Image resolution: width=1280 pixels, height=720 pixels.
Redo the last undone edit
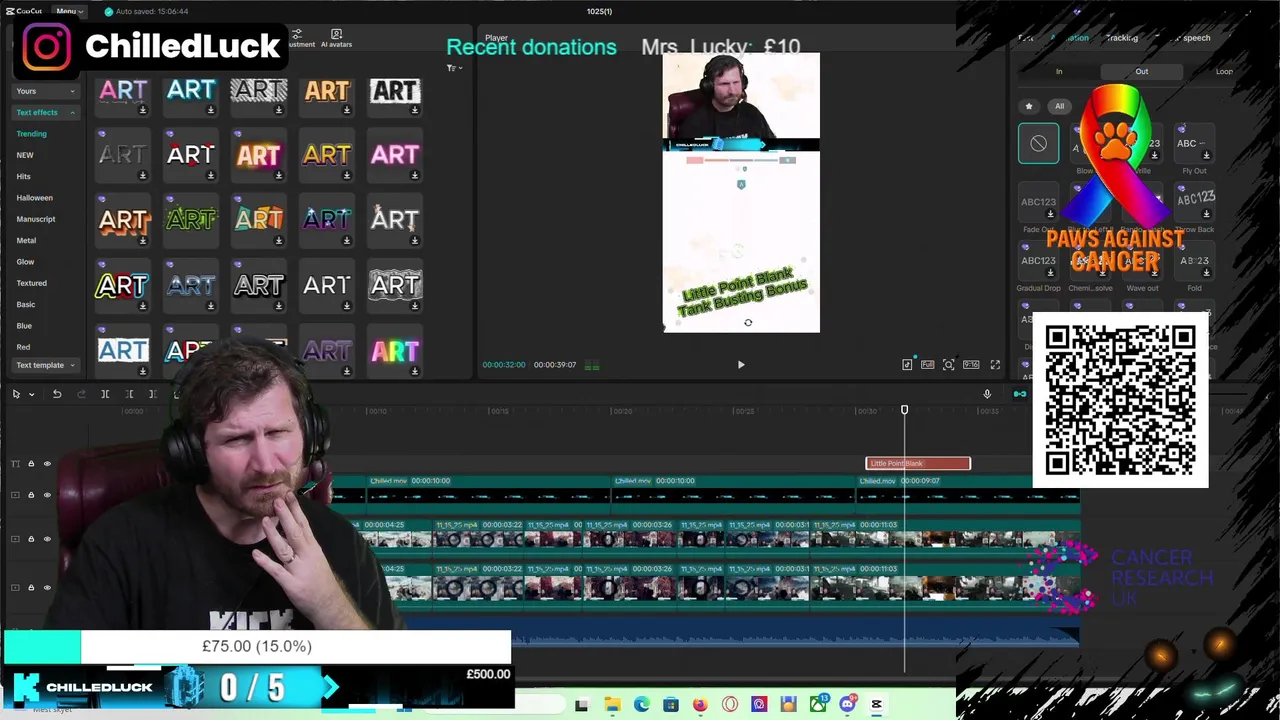81,394
